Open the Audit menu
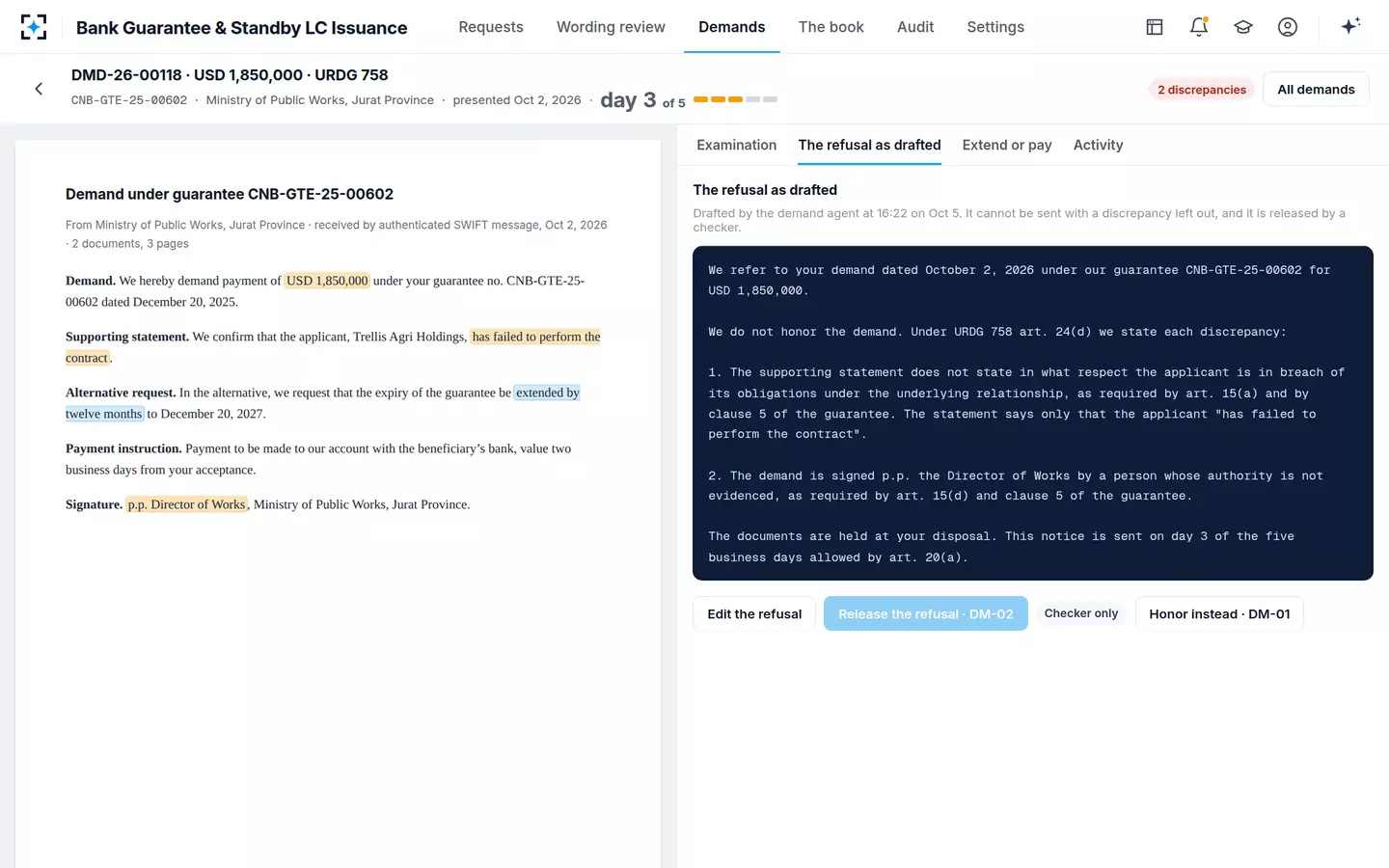1389x868 pixels. click(x=915, y=27)
